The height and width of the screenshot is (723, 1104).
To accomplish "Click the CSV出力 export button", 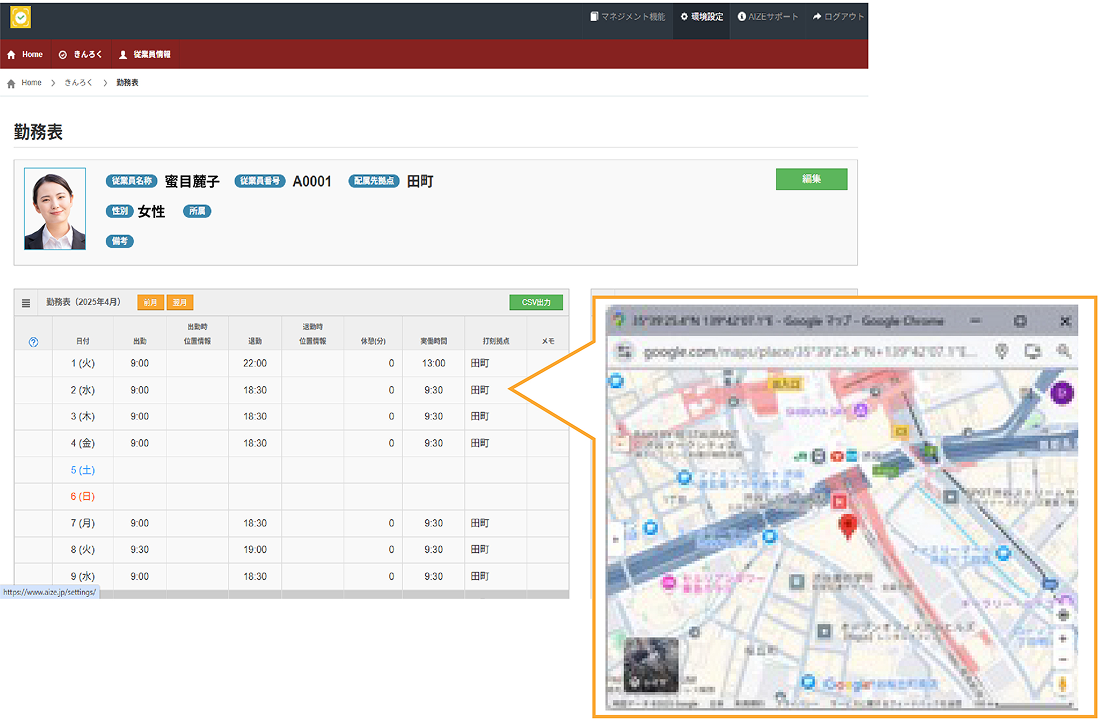I will coord(536,302).
